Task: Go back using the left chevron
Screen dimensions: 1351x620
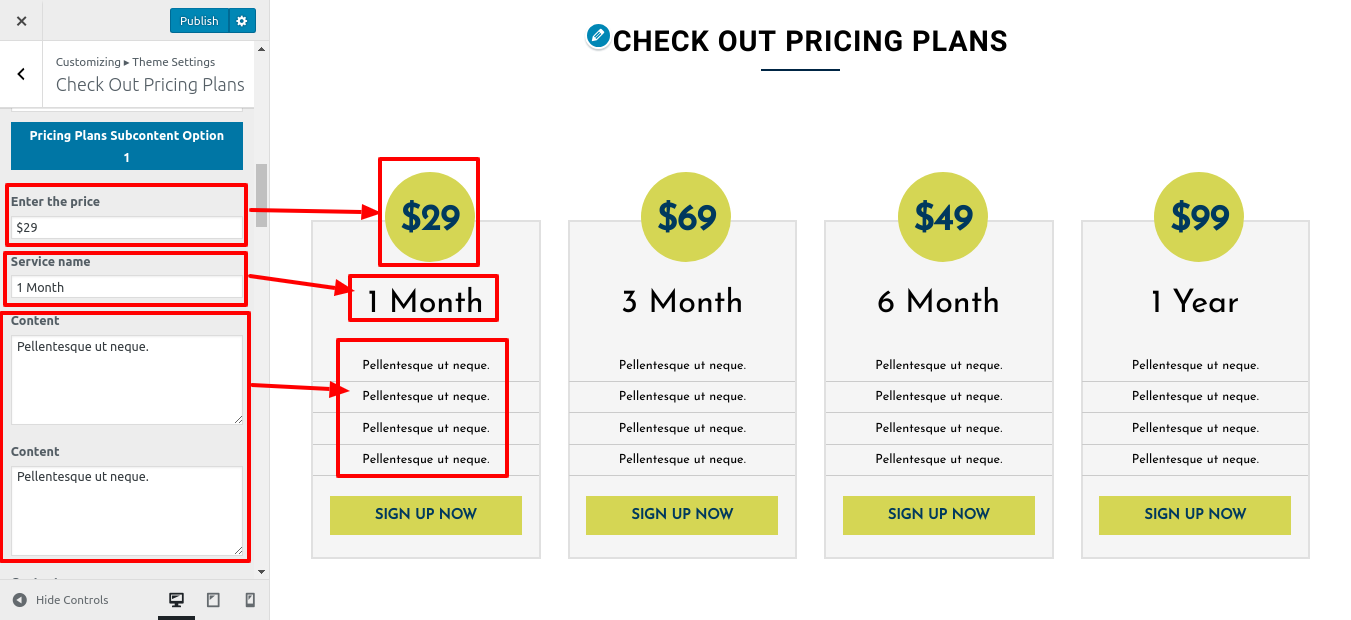Action: (x=21, y=74)
